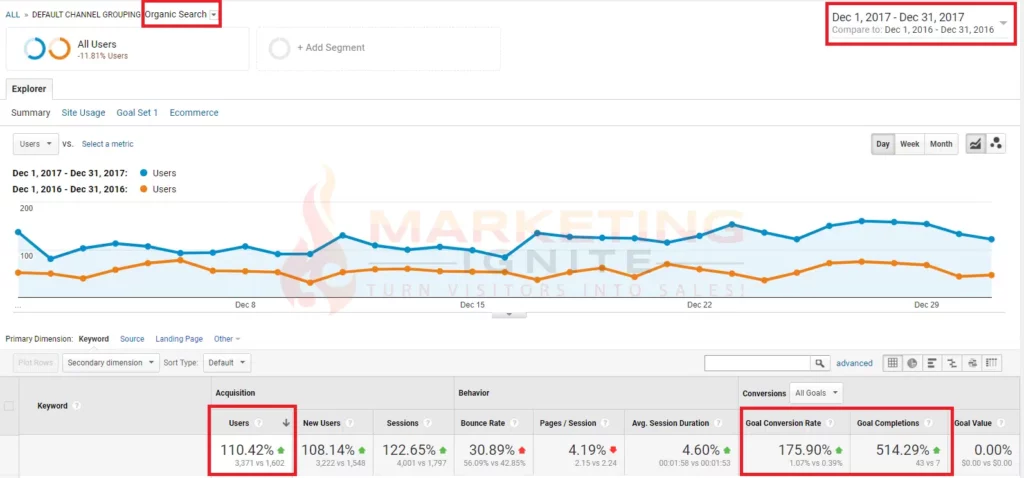The width and height of the screenshot is (1024, 478).
Task: Click the advanced filter link
Action: pos(854,363)
